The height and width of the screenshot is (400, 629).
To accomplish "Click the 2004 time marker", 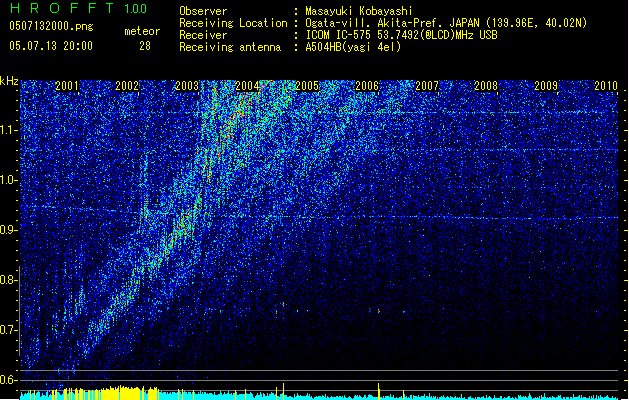I will pyautogui.click(x=247, y=85).
